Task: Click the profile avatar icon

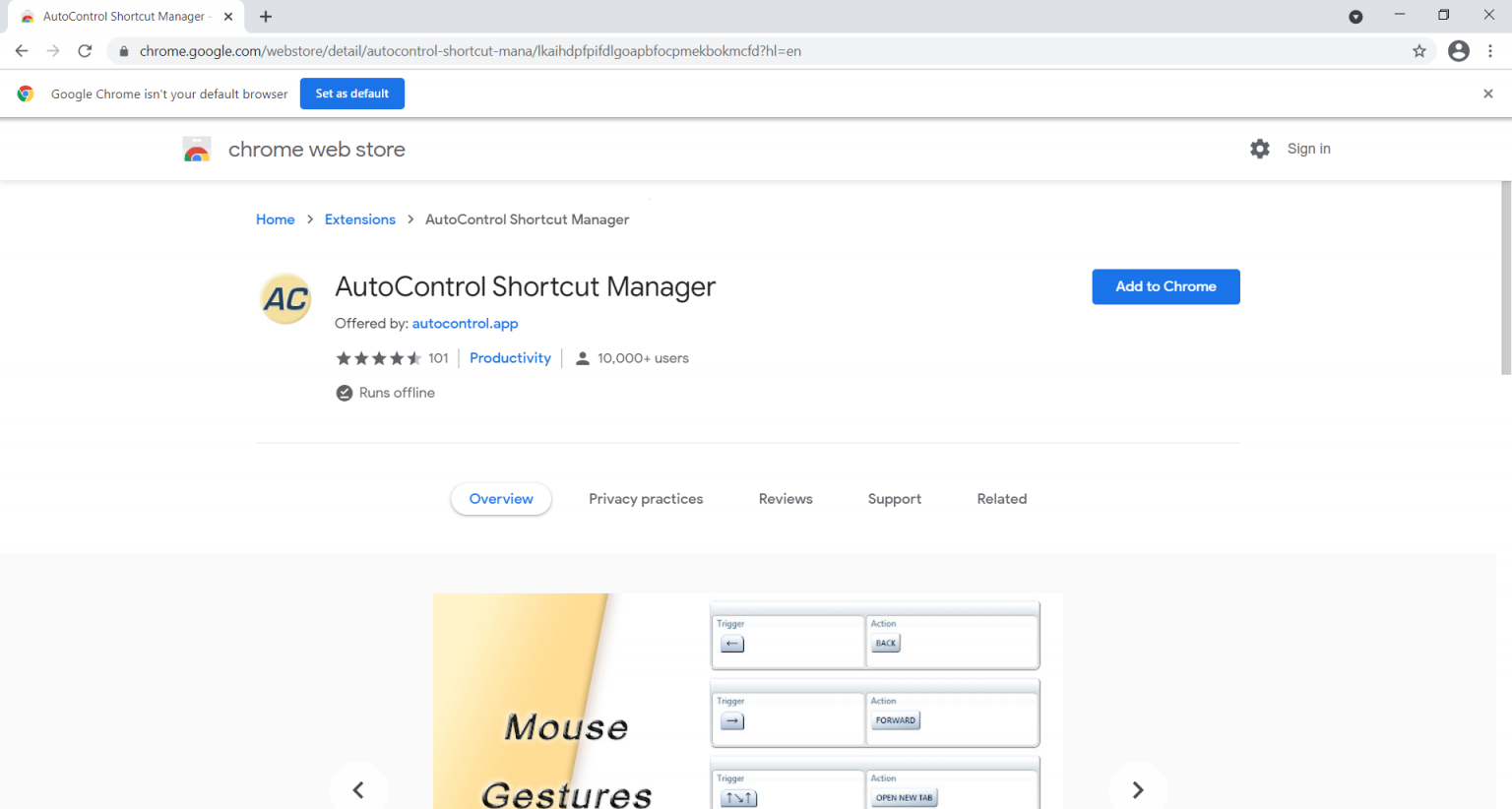Action: tap(1458, 50)
